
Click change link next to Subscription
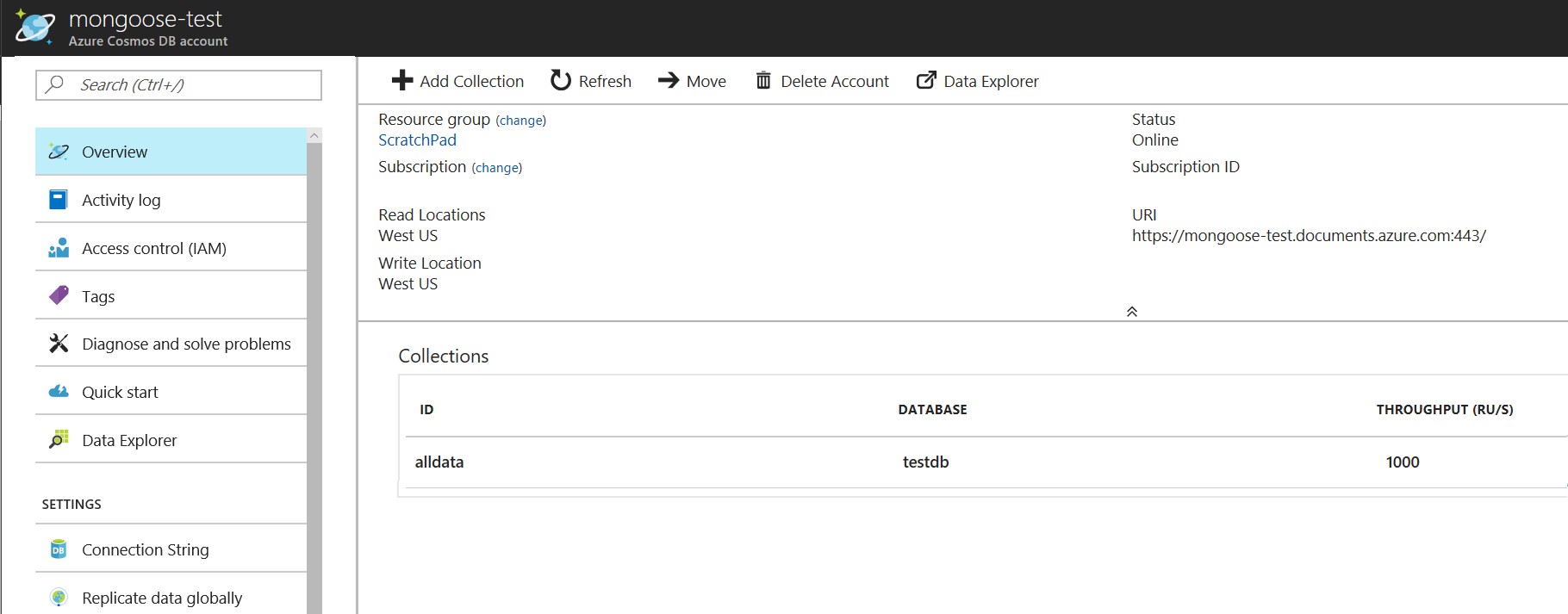(497, 168)
